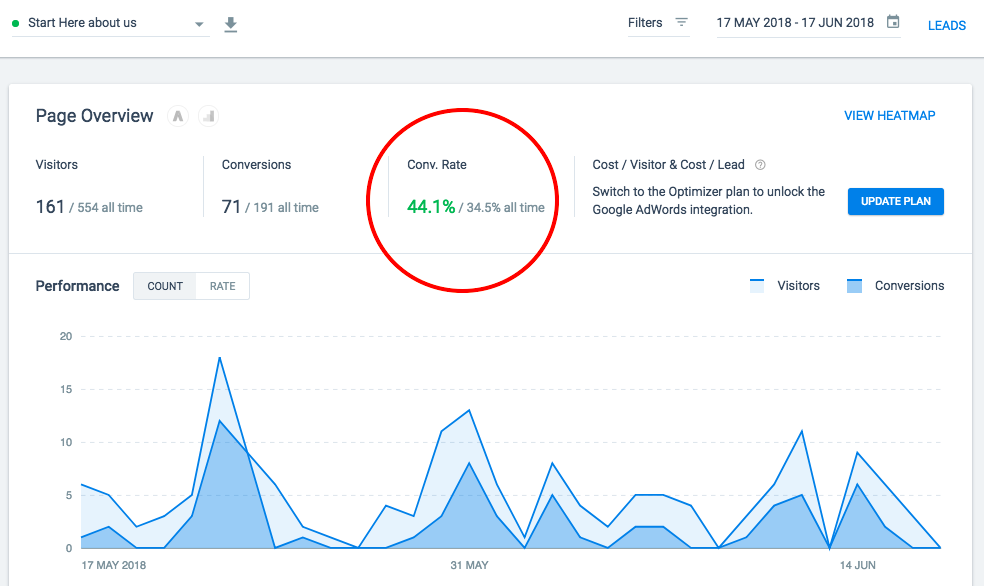Toggle Visitors legend swatch
Screen dimensions: 984x586
pos(757,286)
